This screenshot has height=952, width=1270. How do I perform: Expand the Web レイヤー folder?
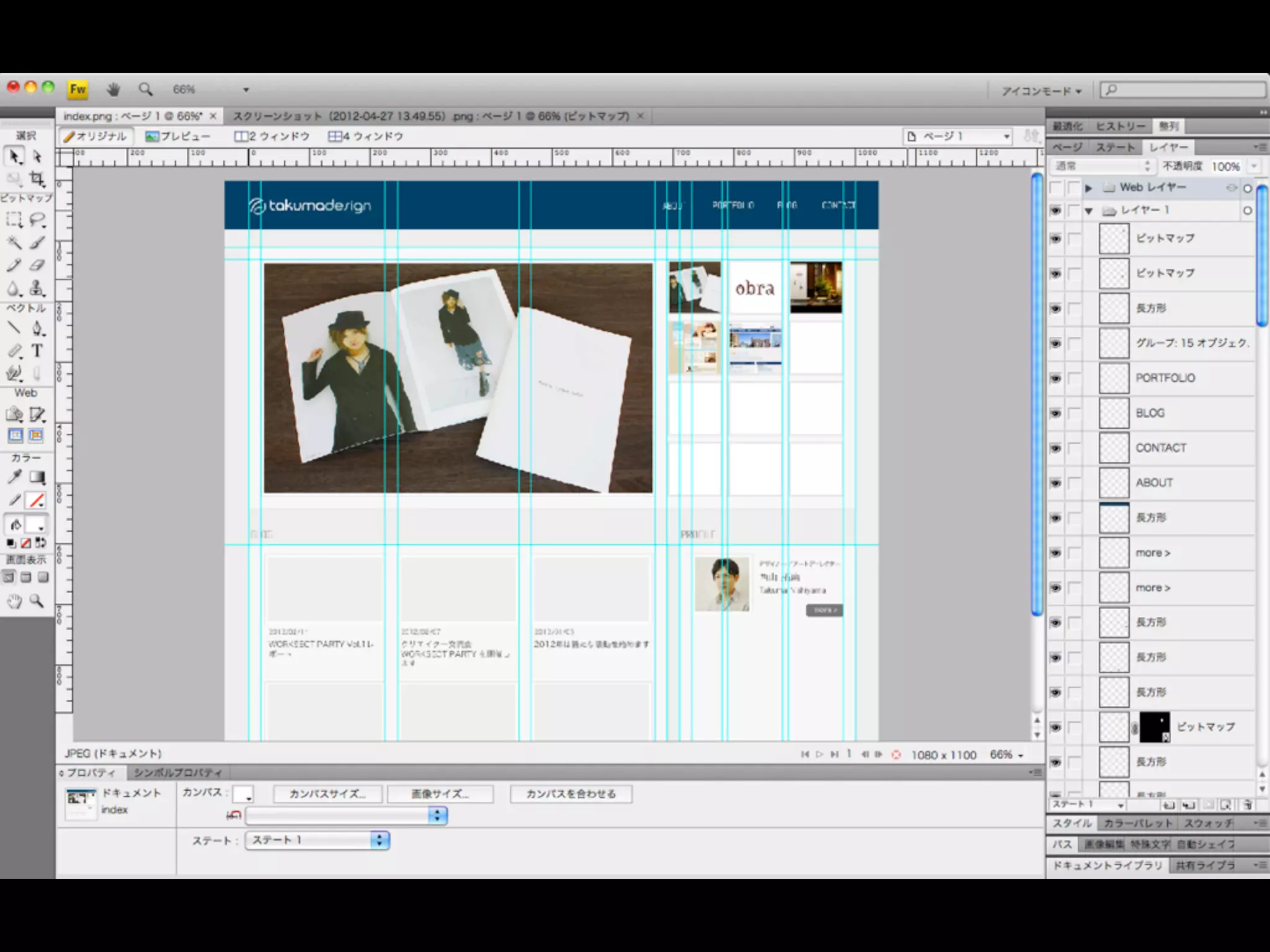[x=1089, y=188]
